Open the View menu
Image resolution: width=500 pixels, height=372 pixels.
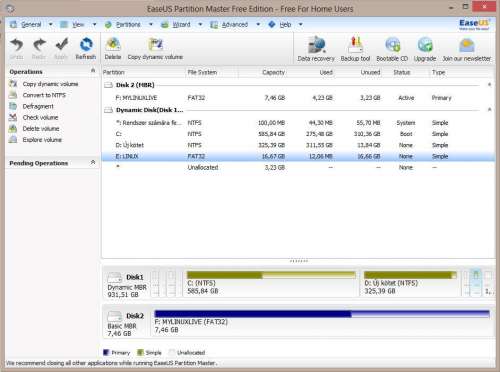pos(78,24)
